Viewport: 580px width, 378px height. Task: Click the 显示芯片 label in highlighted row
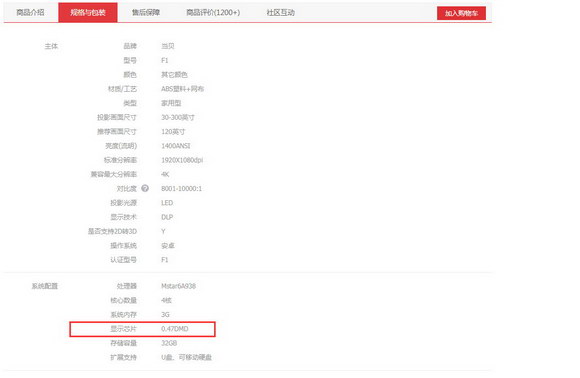click(x=123, y=329)
